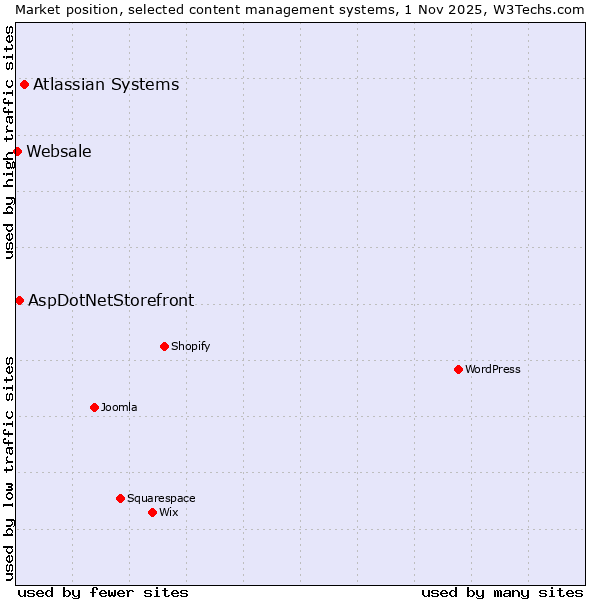
Task: Click the Shopify text label
Action: tap(190, 347)
